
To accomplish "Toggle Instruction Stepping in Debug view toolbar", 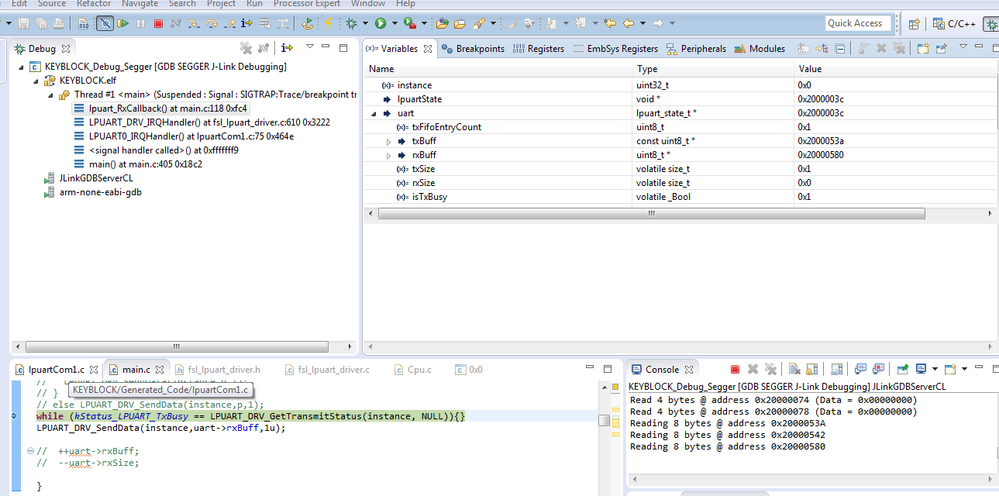I will 287,48.
